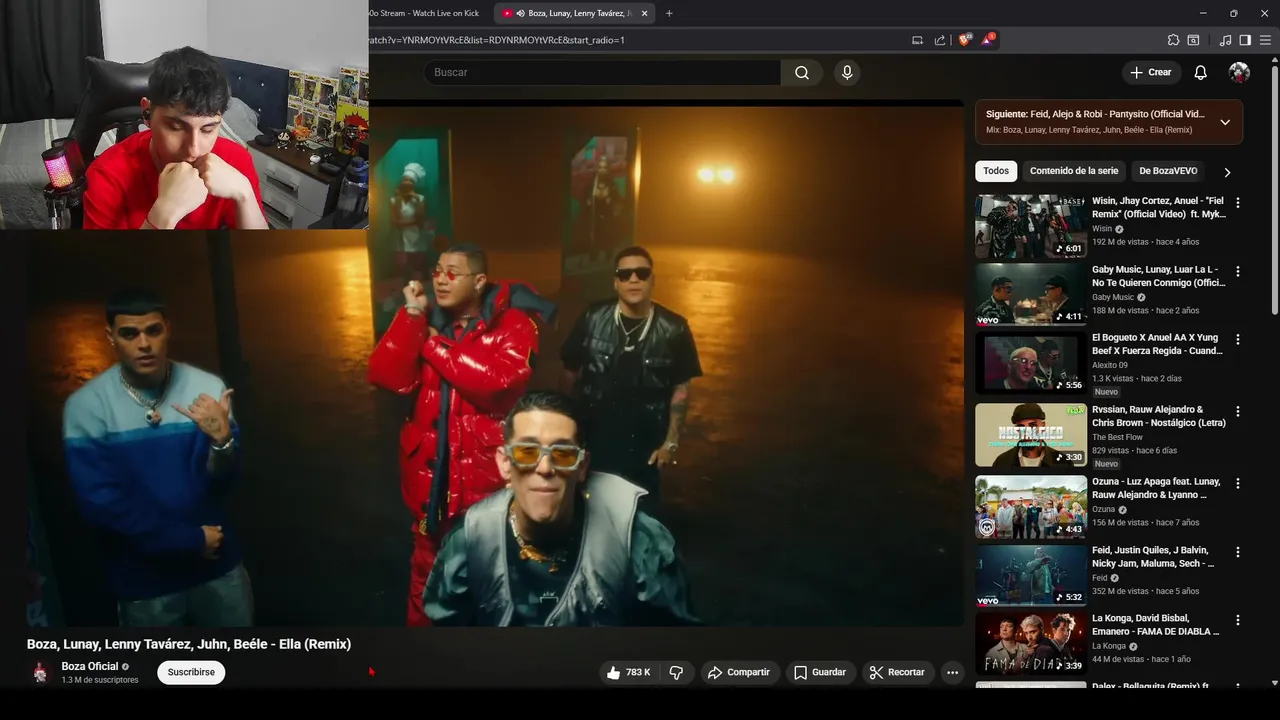
Task: Like the video with 783 K thumbs up
Action: (x=627, y=672)
